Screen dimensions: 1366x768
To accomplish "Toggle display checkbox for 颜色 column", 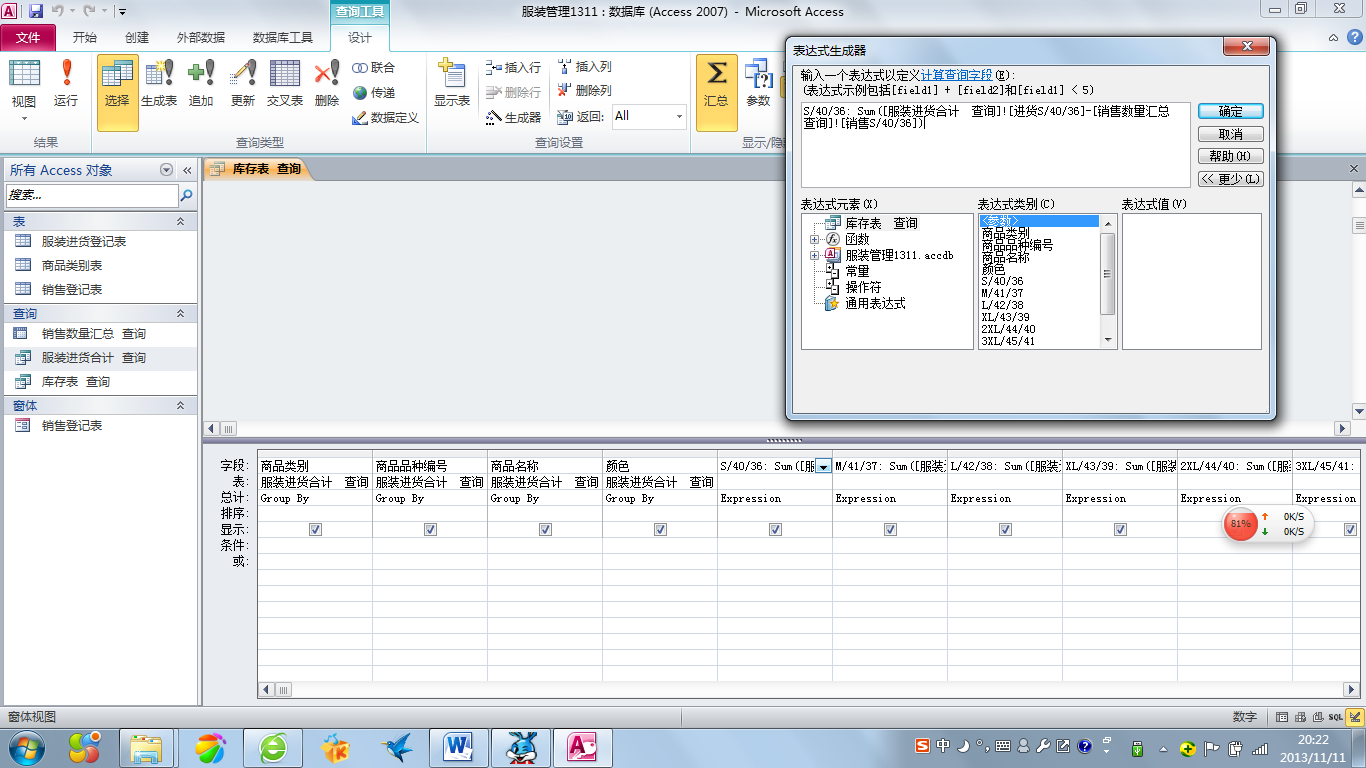I will coord(660,530).
